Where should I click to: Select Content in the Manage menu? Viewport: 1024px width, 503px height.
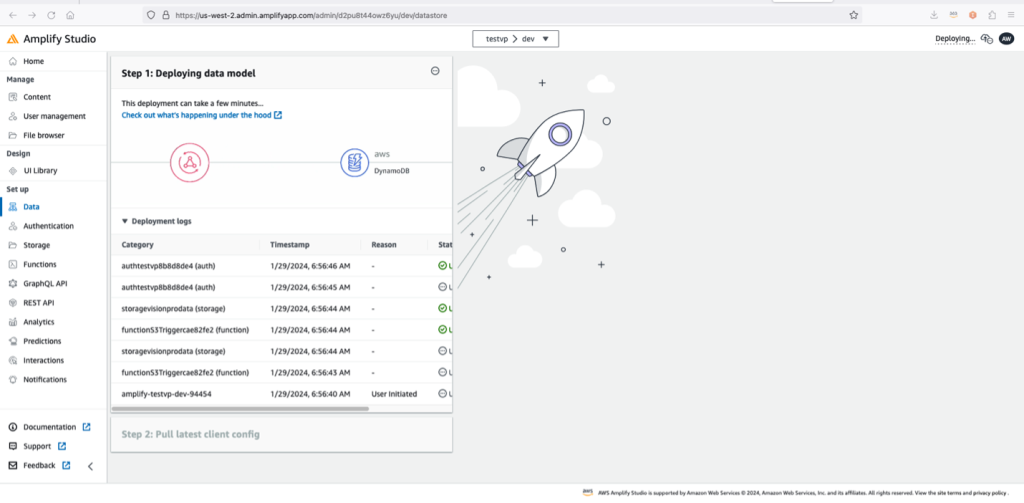(x=37, y=97)
